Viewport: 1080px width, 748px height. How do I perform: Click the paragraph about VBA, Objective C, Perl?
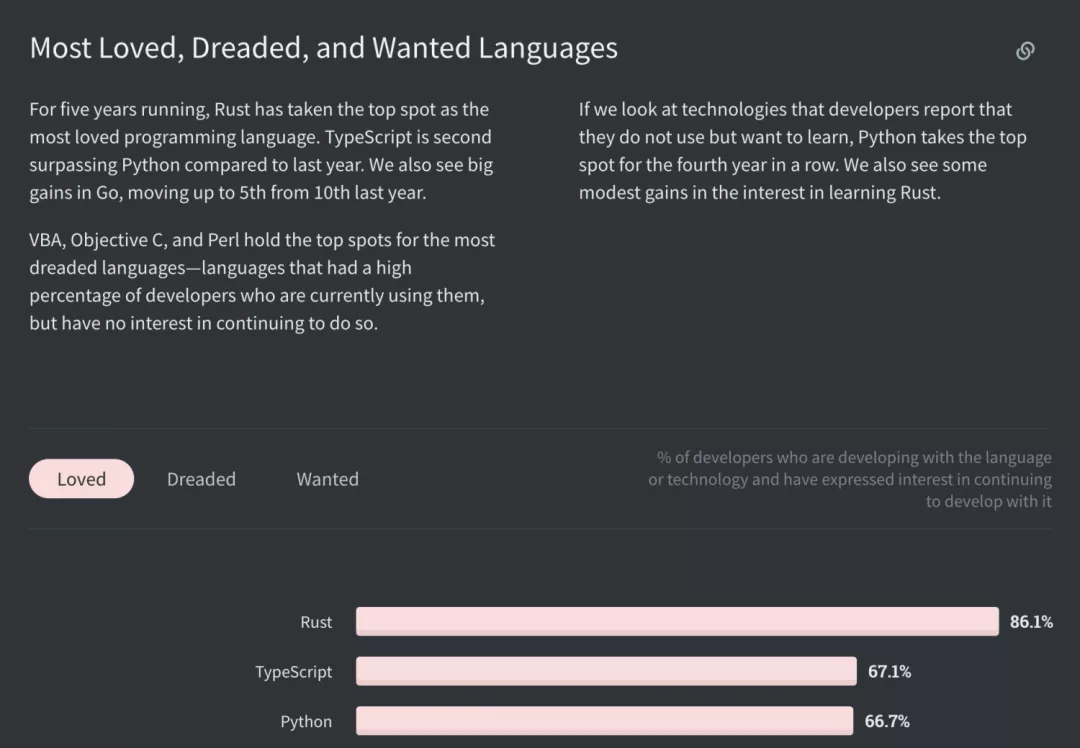pos(262,281)
